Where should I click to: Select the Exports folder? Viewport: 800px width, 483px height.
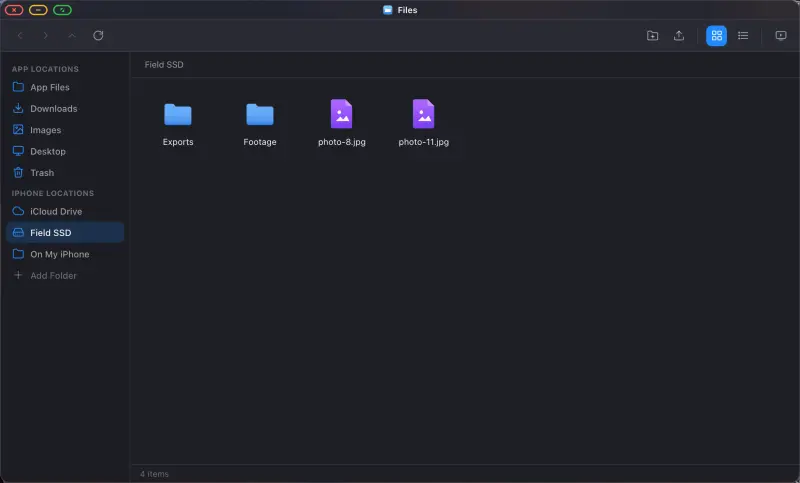click(178, 123)
